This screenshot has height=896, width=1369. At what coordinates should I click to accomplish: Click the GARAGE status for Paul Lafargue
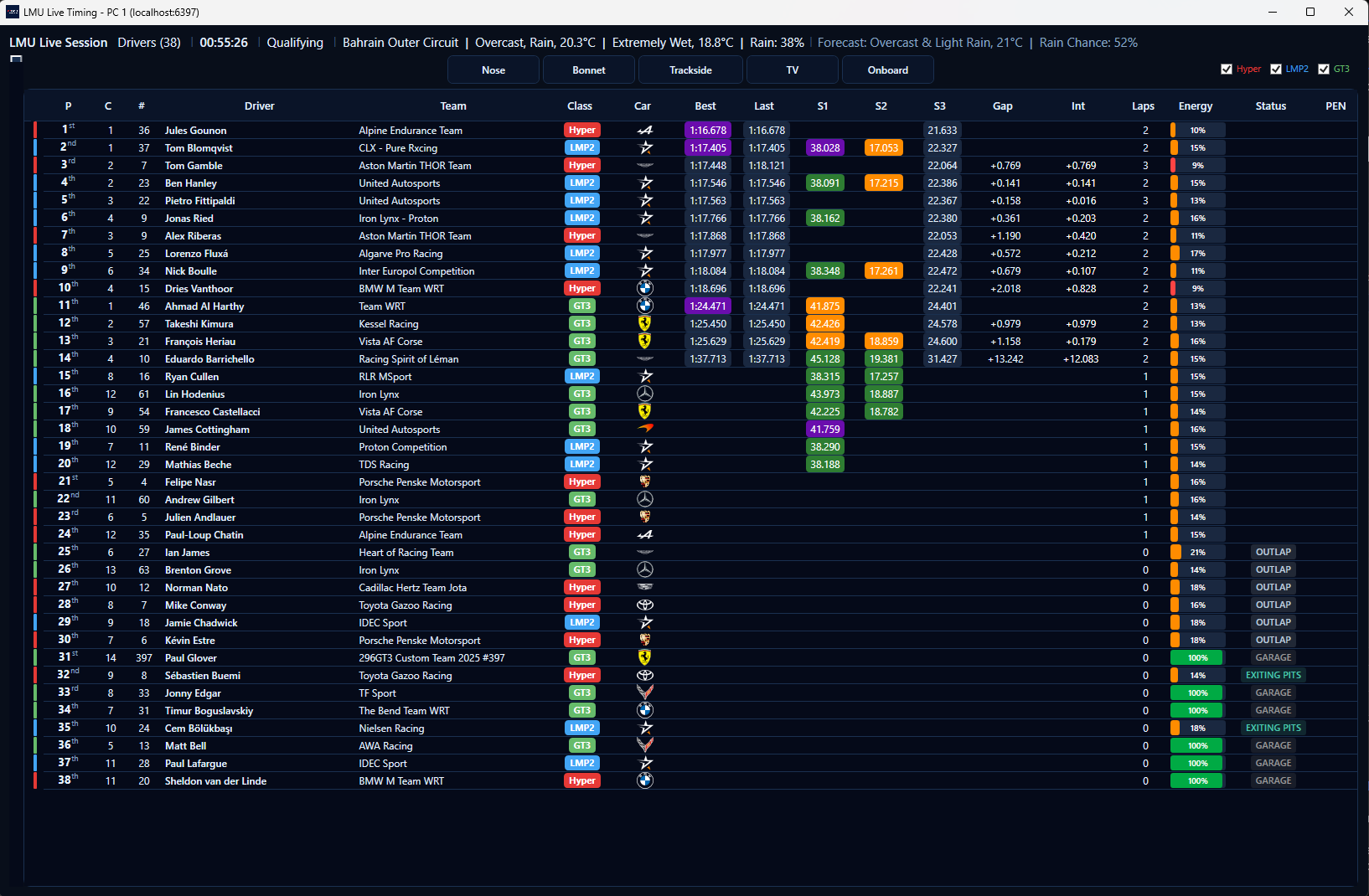1273,763
